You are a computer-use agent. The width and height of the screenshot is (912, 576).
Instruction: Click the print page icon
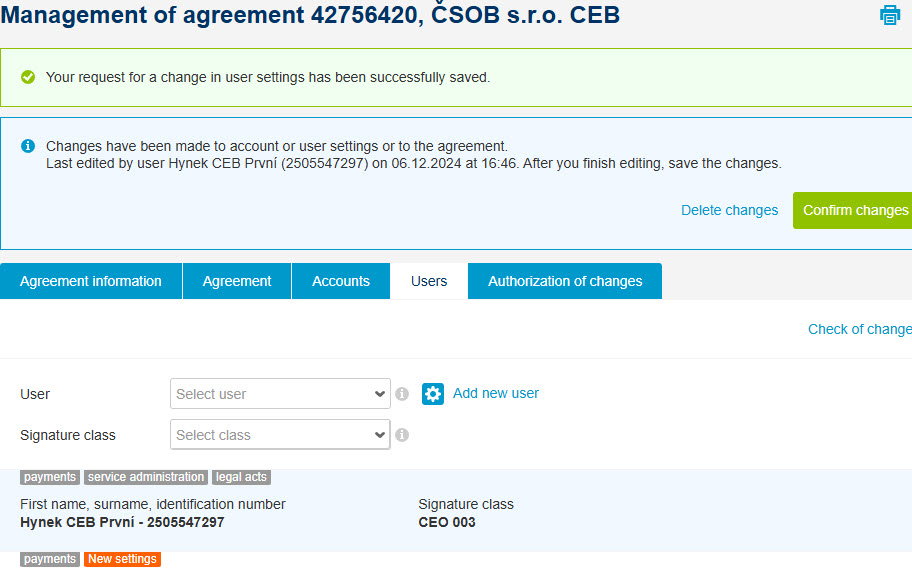click(x=889, y=15)
